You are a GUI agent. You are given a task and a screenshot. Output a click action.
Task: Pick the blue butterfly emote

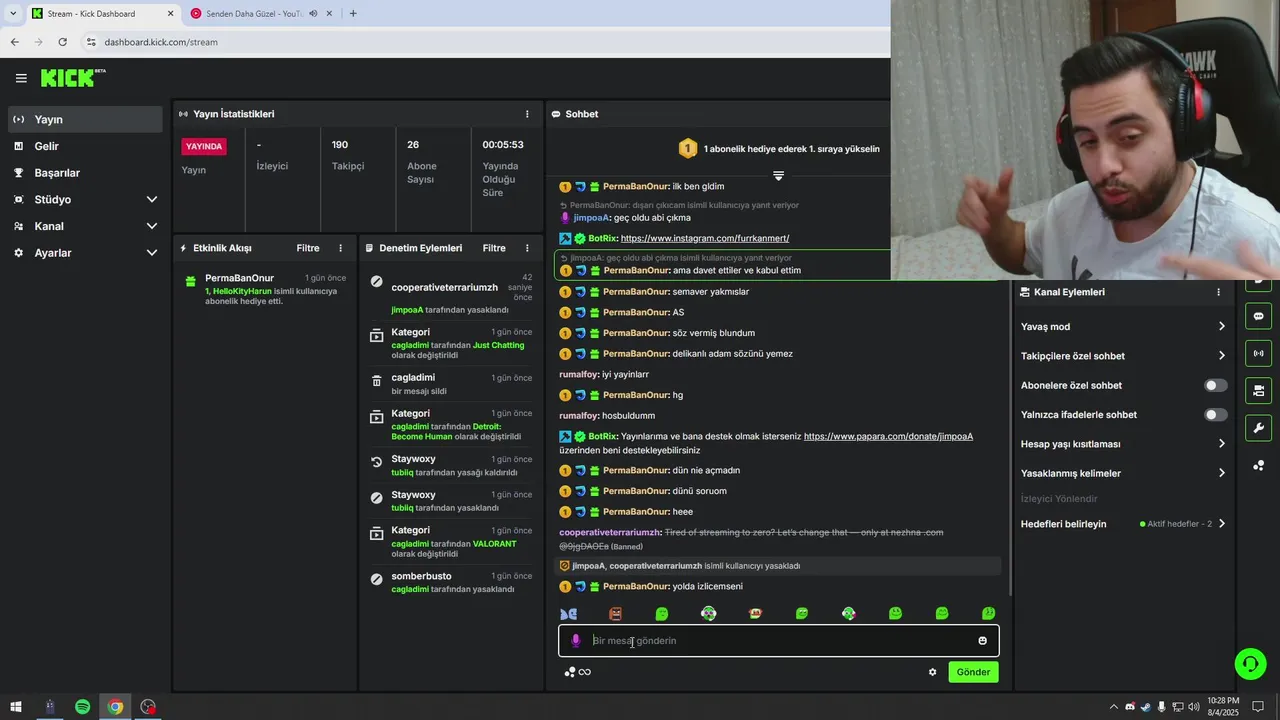[x=568, y=614]
